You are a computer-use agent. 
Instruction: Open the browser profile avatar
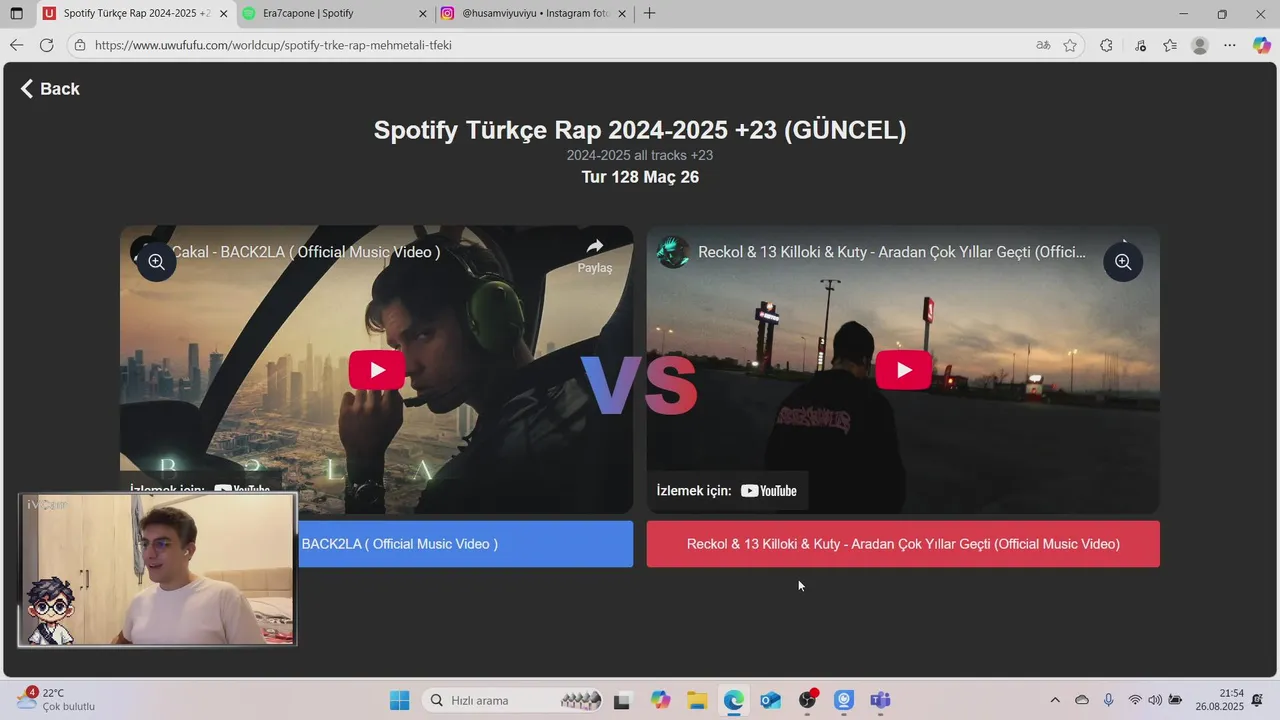click(1200, 45)
